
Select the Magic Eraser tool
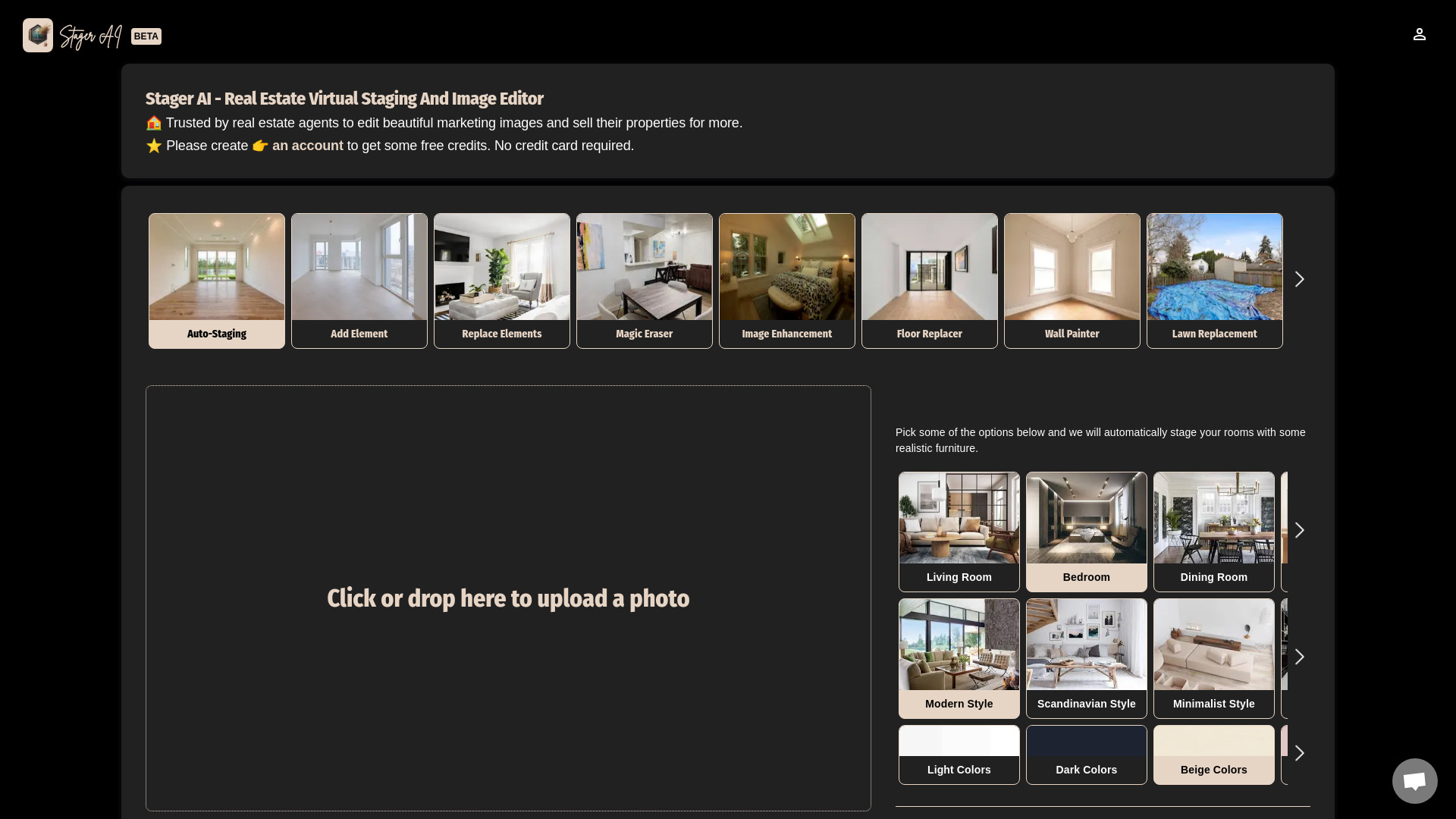(644, 280)
